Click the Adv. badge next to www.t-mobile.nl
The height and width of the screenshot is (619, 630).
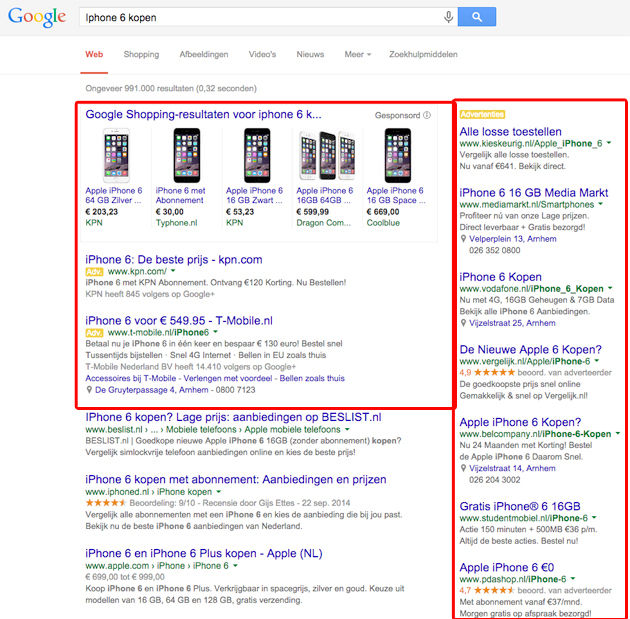(94, 333)
